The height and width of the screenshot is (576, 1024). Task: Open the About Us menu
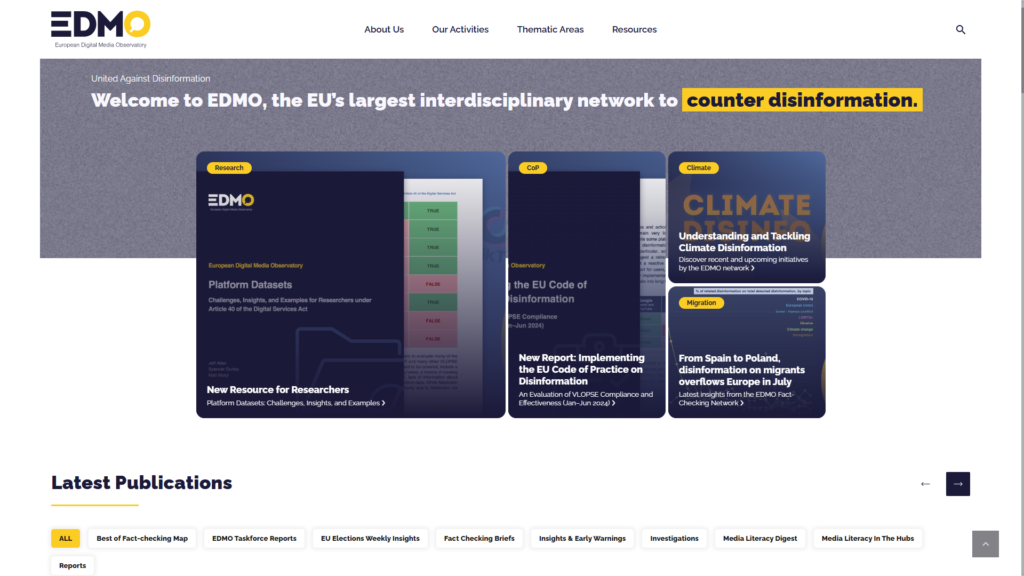[x=384, y=29]
